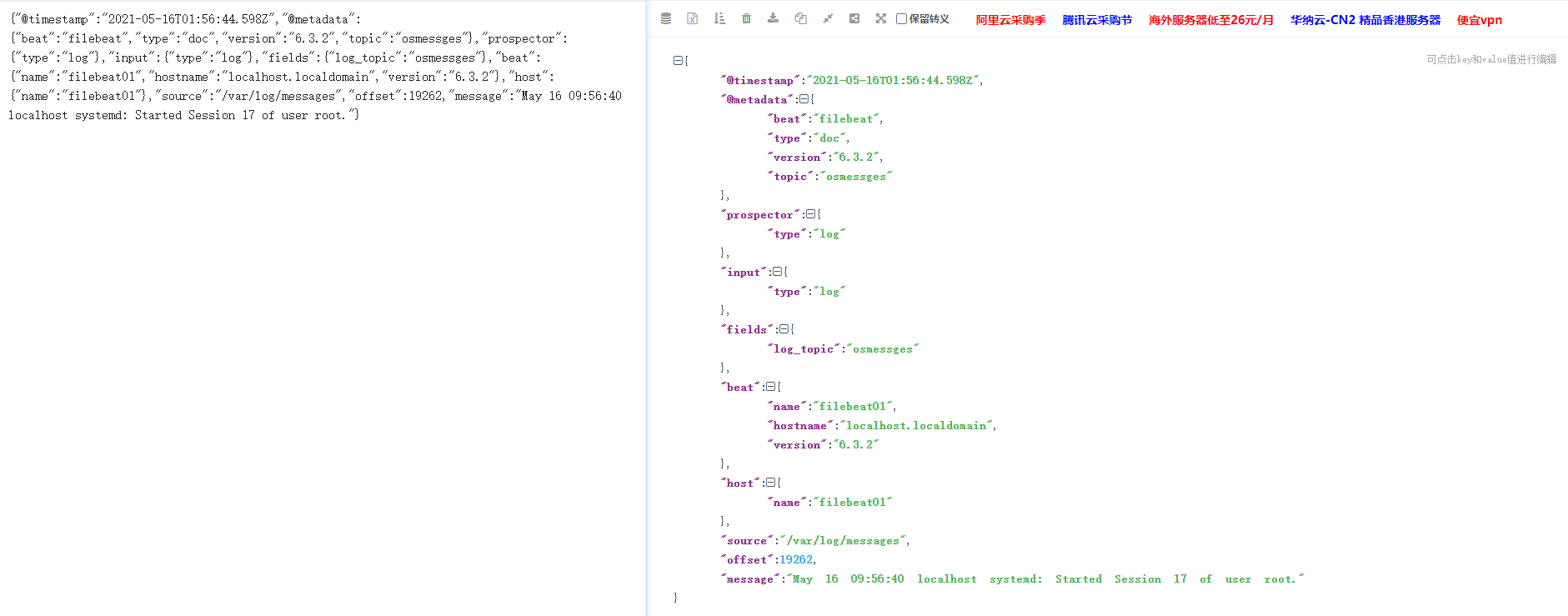The height and width of the screenshot is (616, 1568).
Task: Click the "source" key
Action: click(x=747, y=540)
